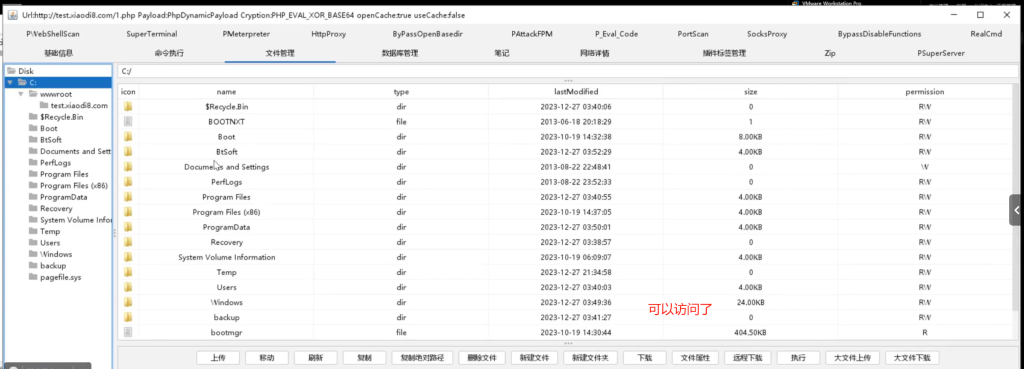The width and height of the screenshot is (1024, 369).
Task: Open the HttpProxy tab
Action: (328, 34)
